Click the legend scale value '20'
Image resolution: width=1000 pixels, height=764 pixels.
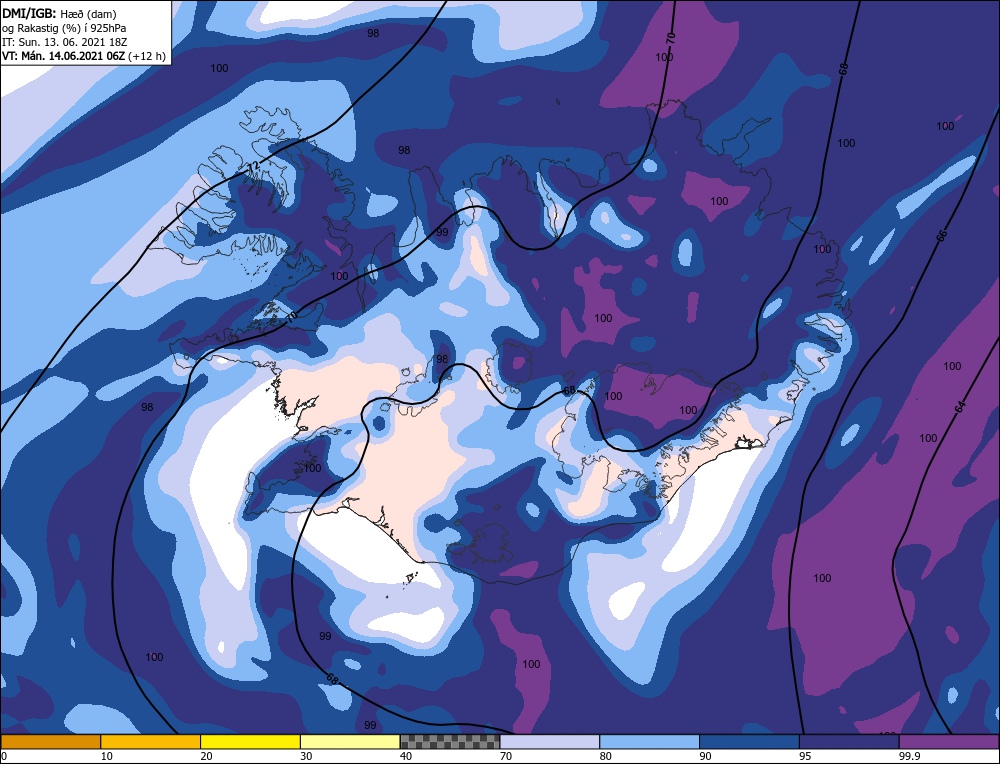pos(207,756)
